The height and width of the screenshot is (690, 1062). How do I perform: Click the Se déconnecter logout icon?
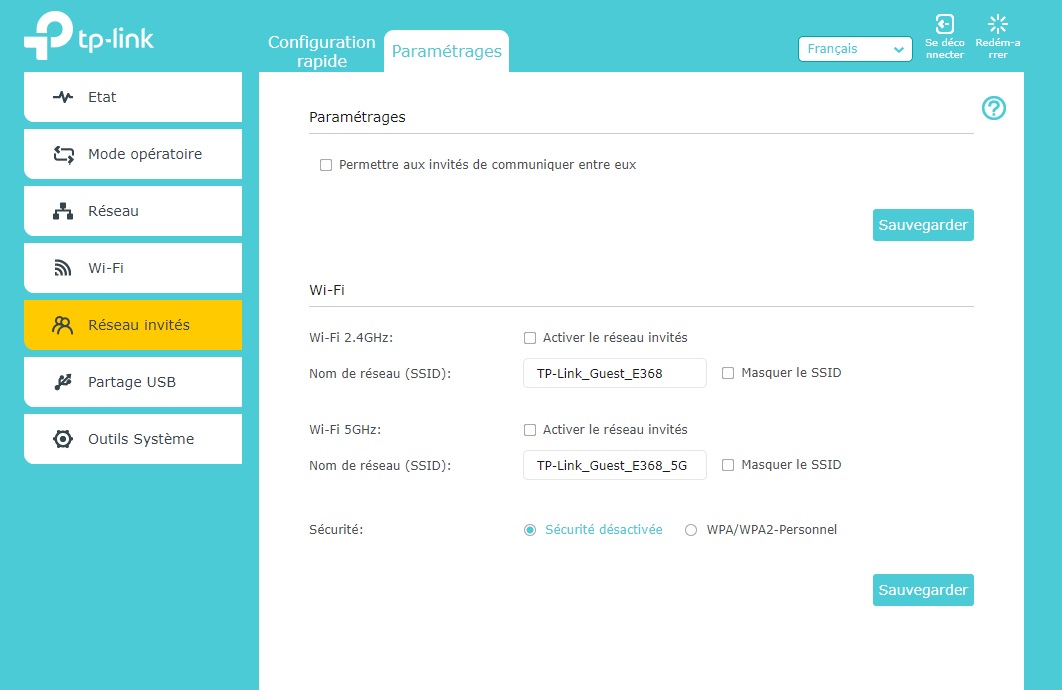point(944,25)
